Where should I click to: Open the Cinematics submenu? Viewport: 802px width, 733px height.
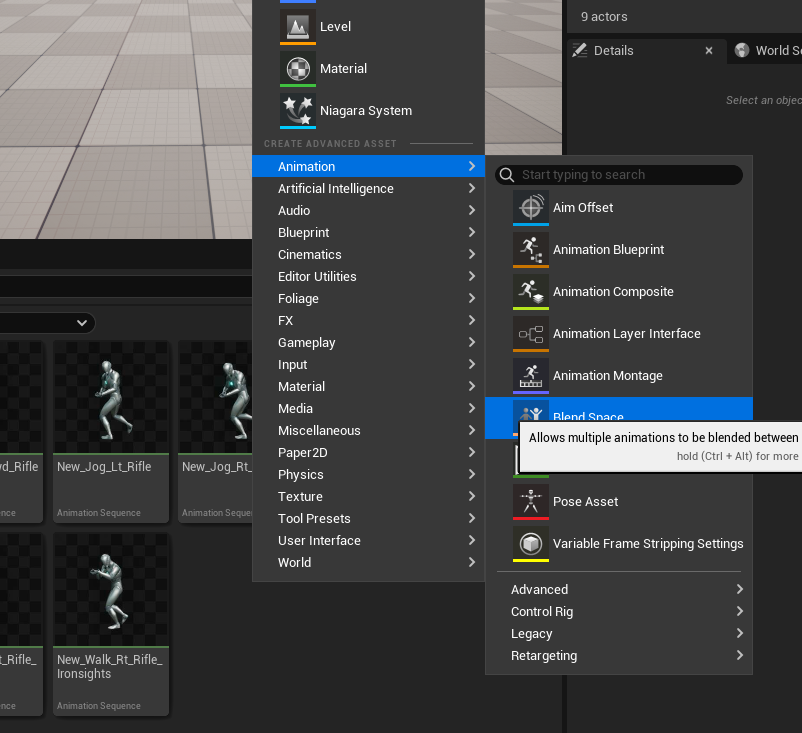point(368,254)
